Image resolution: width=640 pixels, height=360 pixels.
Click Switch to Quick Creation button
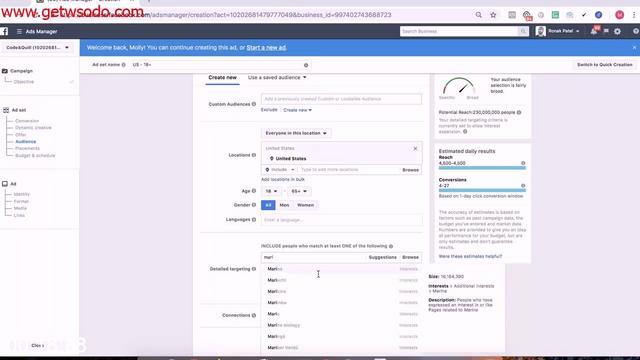(x=604, y=65)
